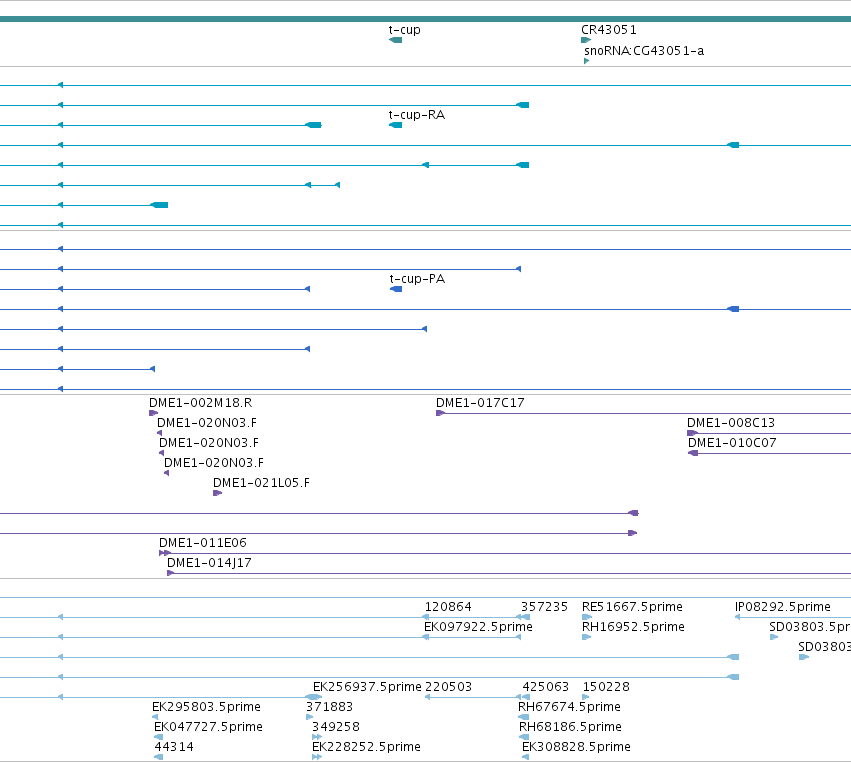Select the RH68186.5prime label
The width and height of the screenshot is (851, 762).
point(570,727)
